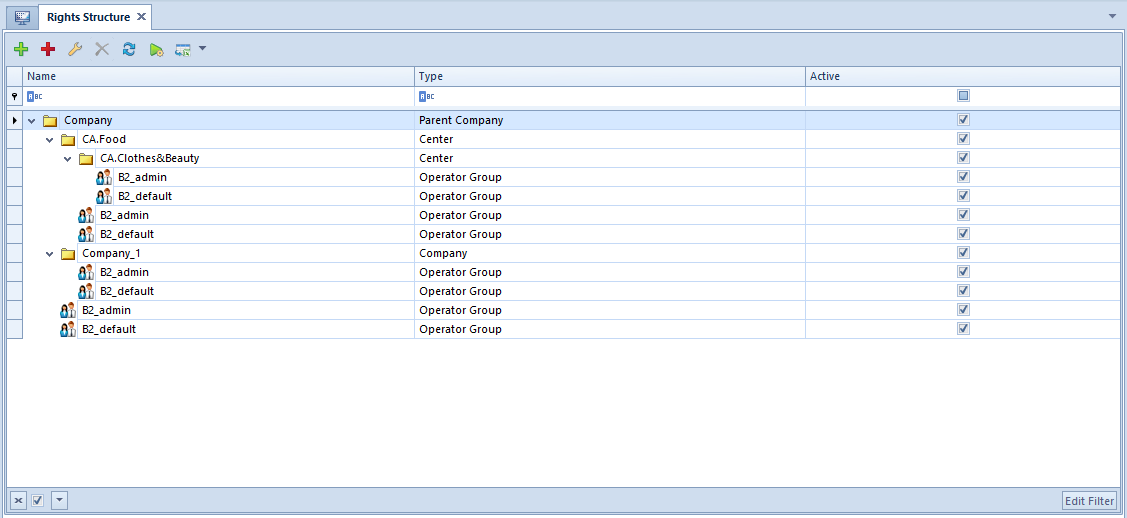Toggle Active checkbox of B2_default under Company_1
The image size is (1127, 518).
964,291
